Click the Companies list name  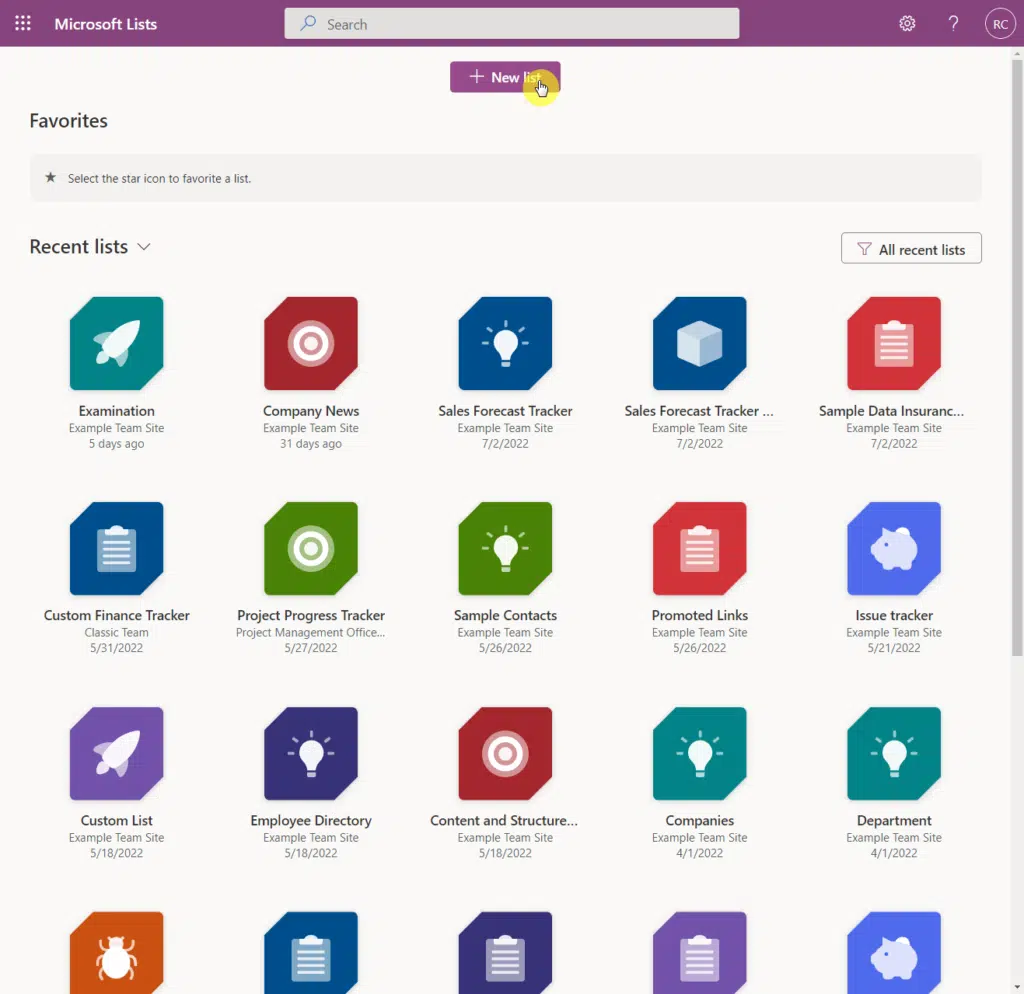click(x=699, y=820)
